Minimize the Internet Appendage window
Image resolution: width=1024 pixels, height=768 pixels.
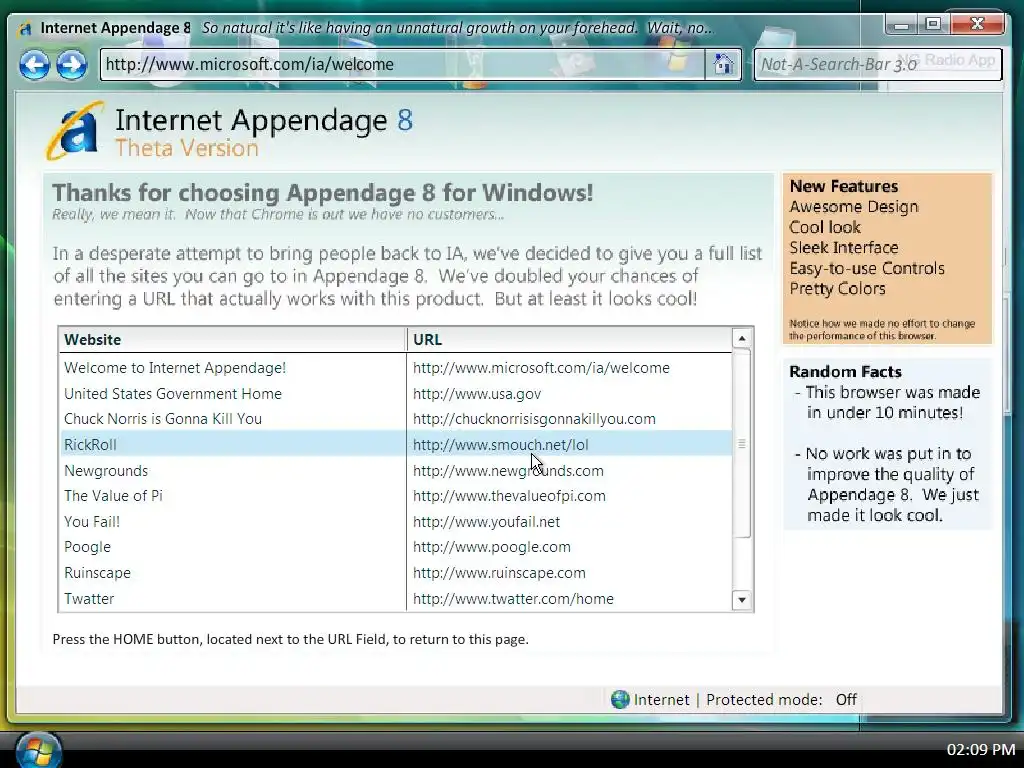(x=902, y=24)
